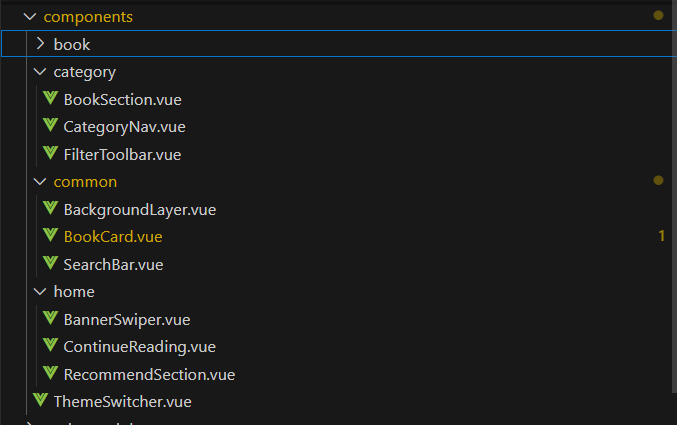Click the Vue icon beside ThemeSwitcher.vue
Screen dimensions: 677x425
click(x=41, y=400)
